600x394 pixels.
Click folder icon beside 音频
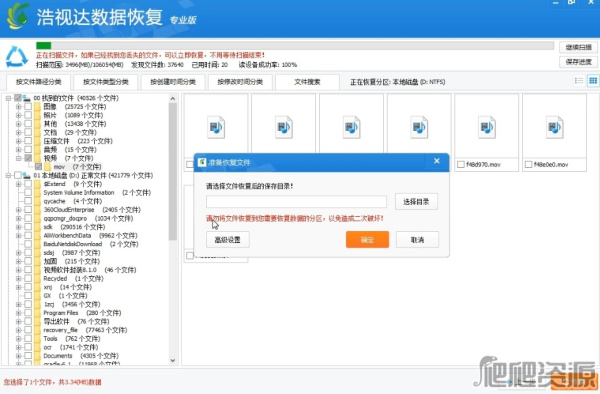37,150
